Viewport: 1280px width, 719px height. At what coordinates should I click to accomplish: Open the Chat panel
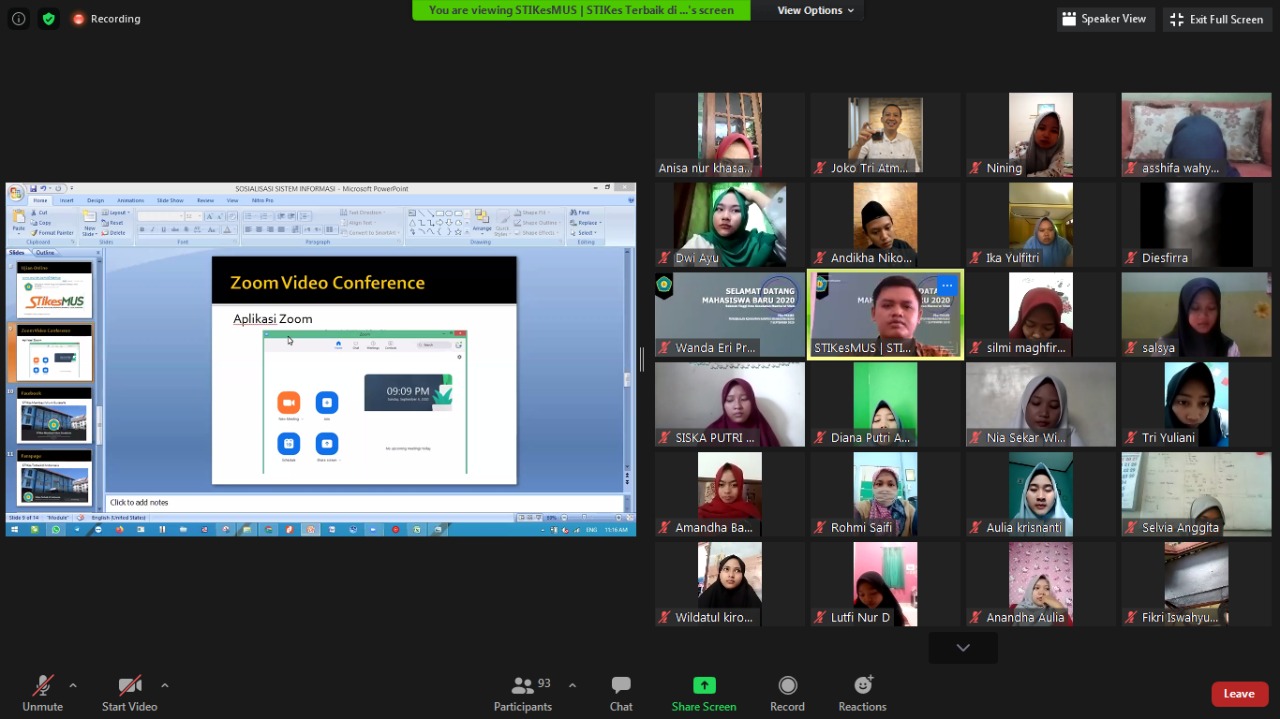[621, 693]
